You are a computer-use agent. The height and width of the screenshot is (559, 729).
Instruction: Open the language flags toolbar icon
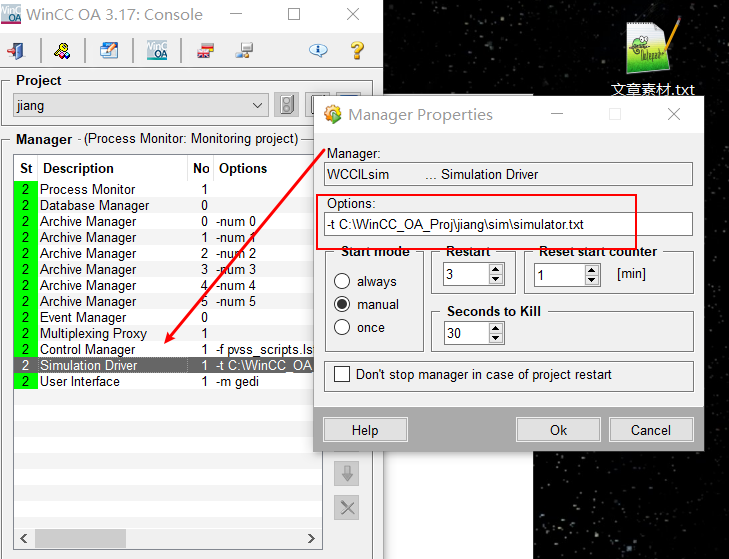[205, 50]
